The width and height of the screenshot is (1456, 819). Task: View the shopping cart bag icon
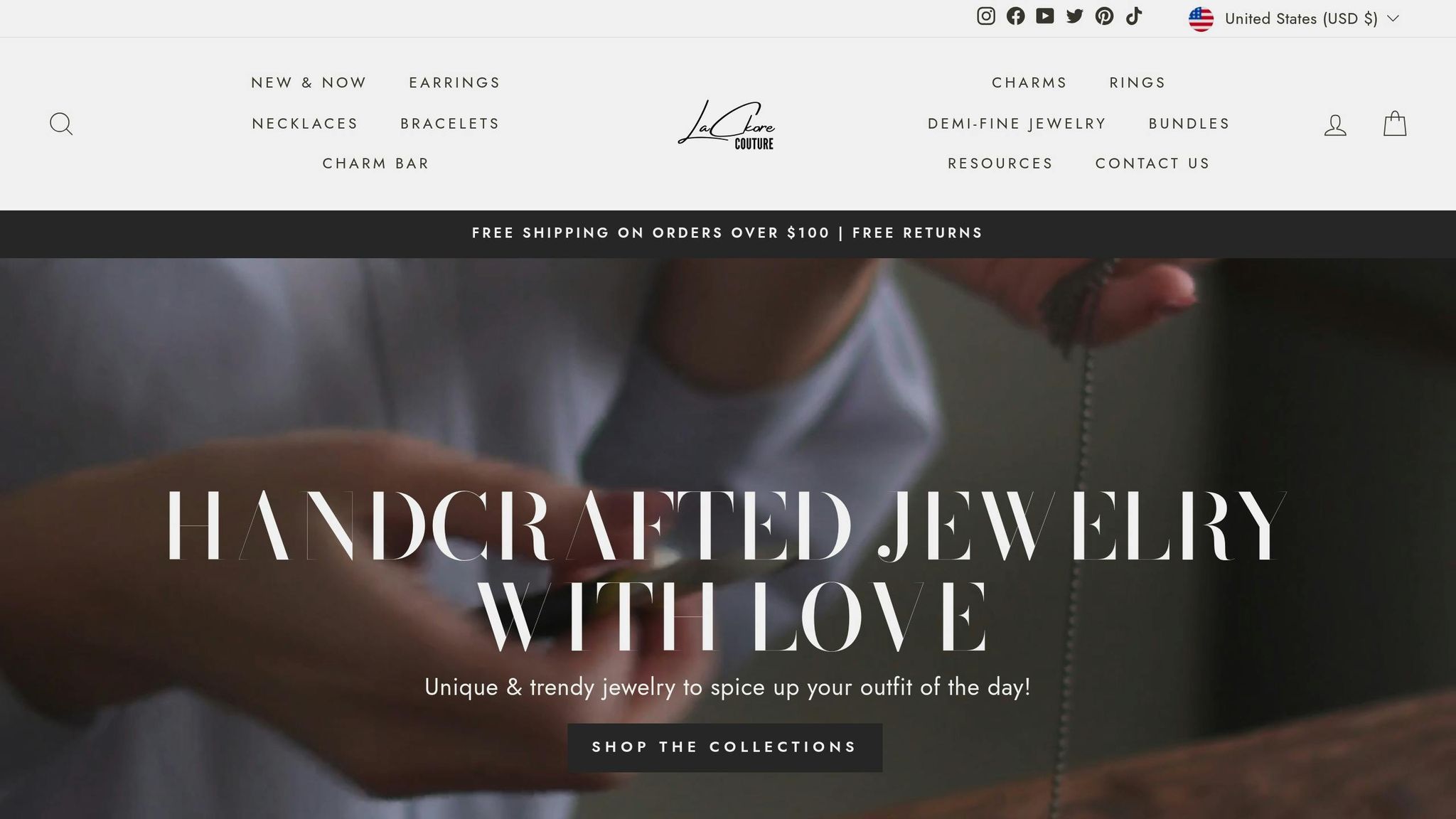click(x=1395, y=123)
